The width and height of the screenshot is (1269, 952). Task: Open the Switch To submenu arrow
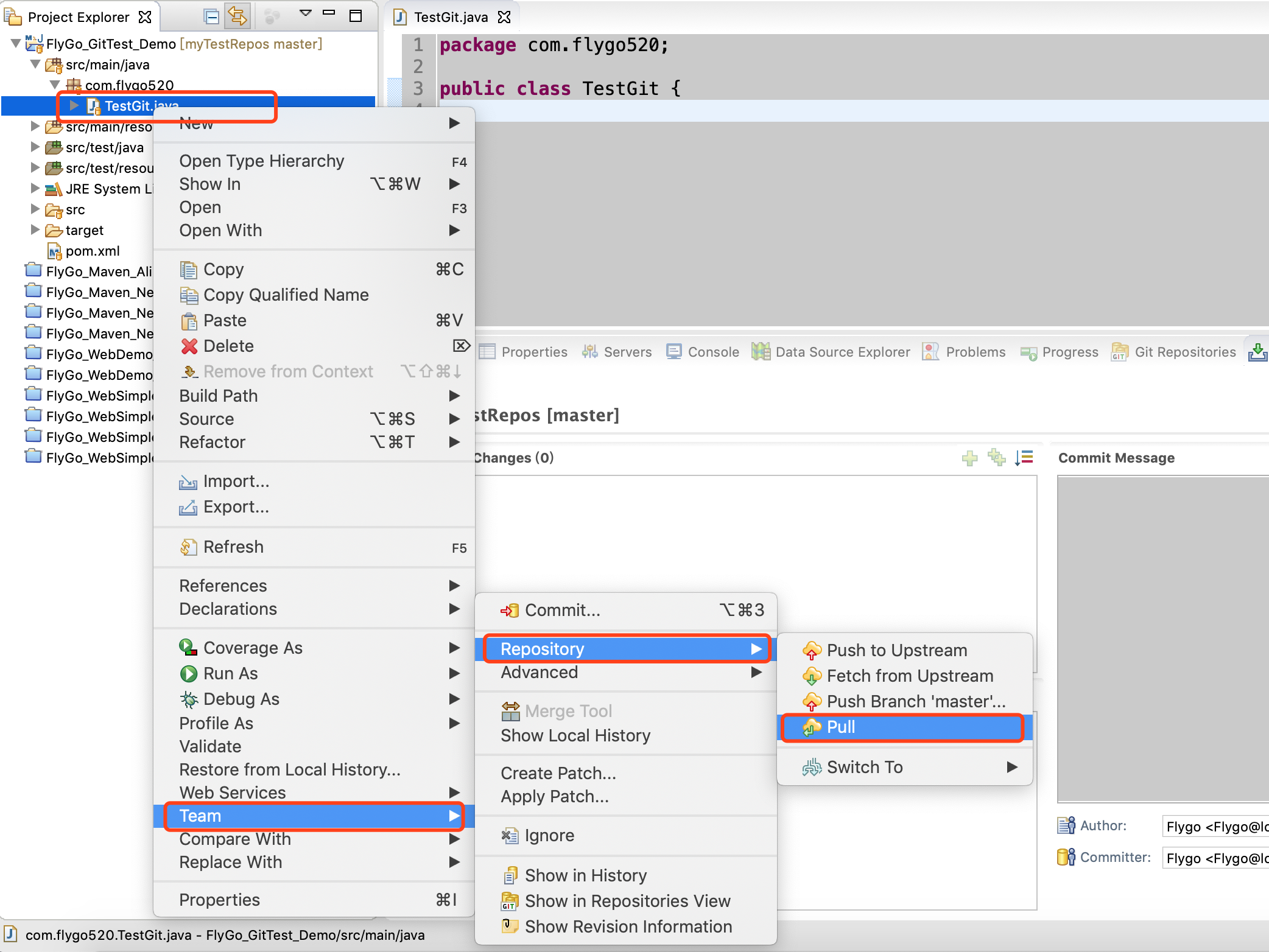tap(1011, 767)
